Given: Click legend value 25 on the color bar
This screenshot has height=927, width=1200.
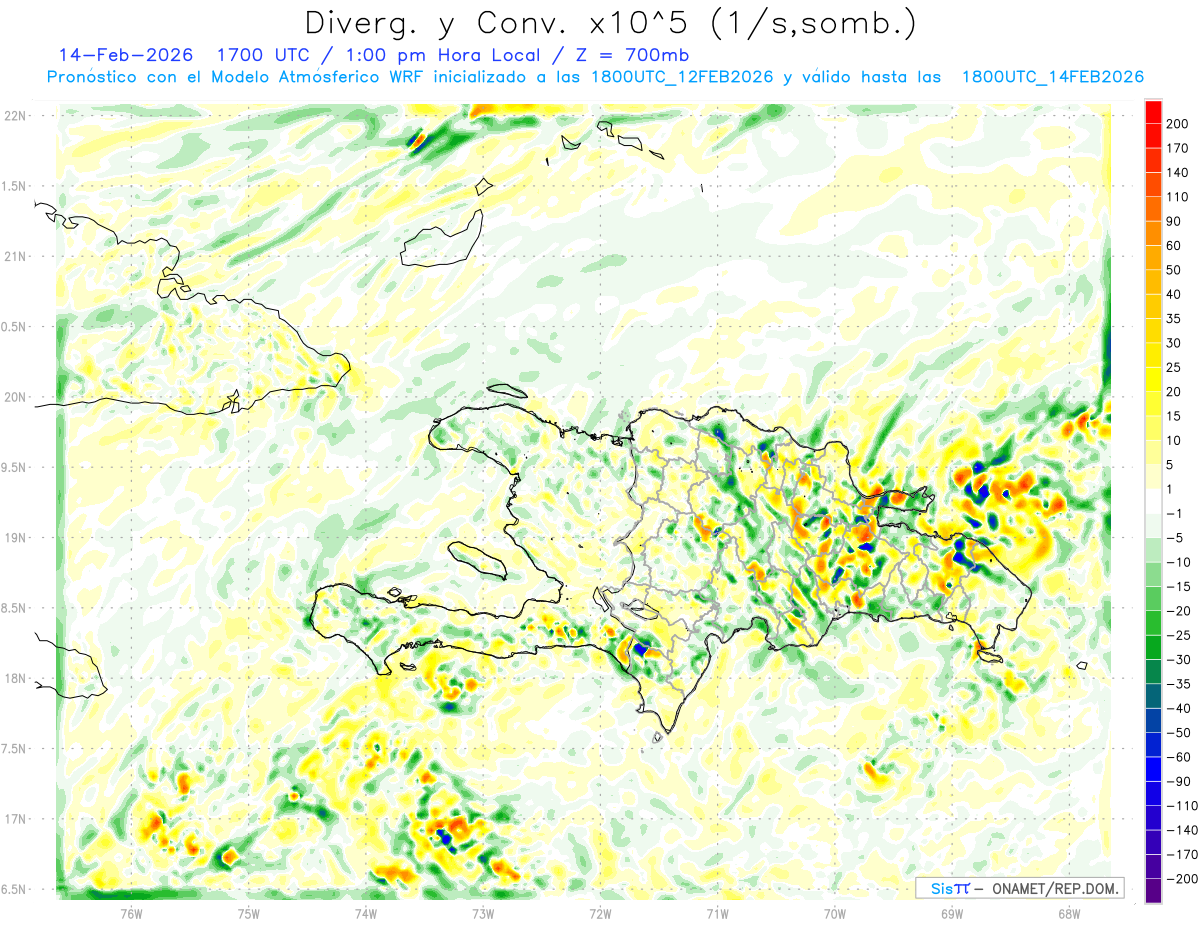Looking at the screenshot, I should [x=1174, y=367].
